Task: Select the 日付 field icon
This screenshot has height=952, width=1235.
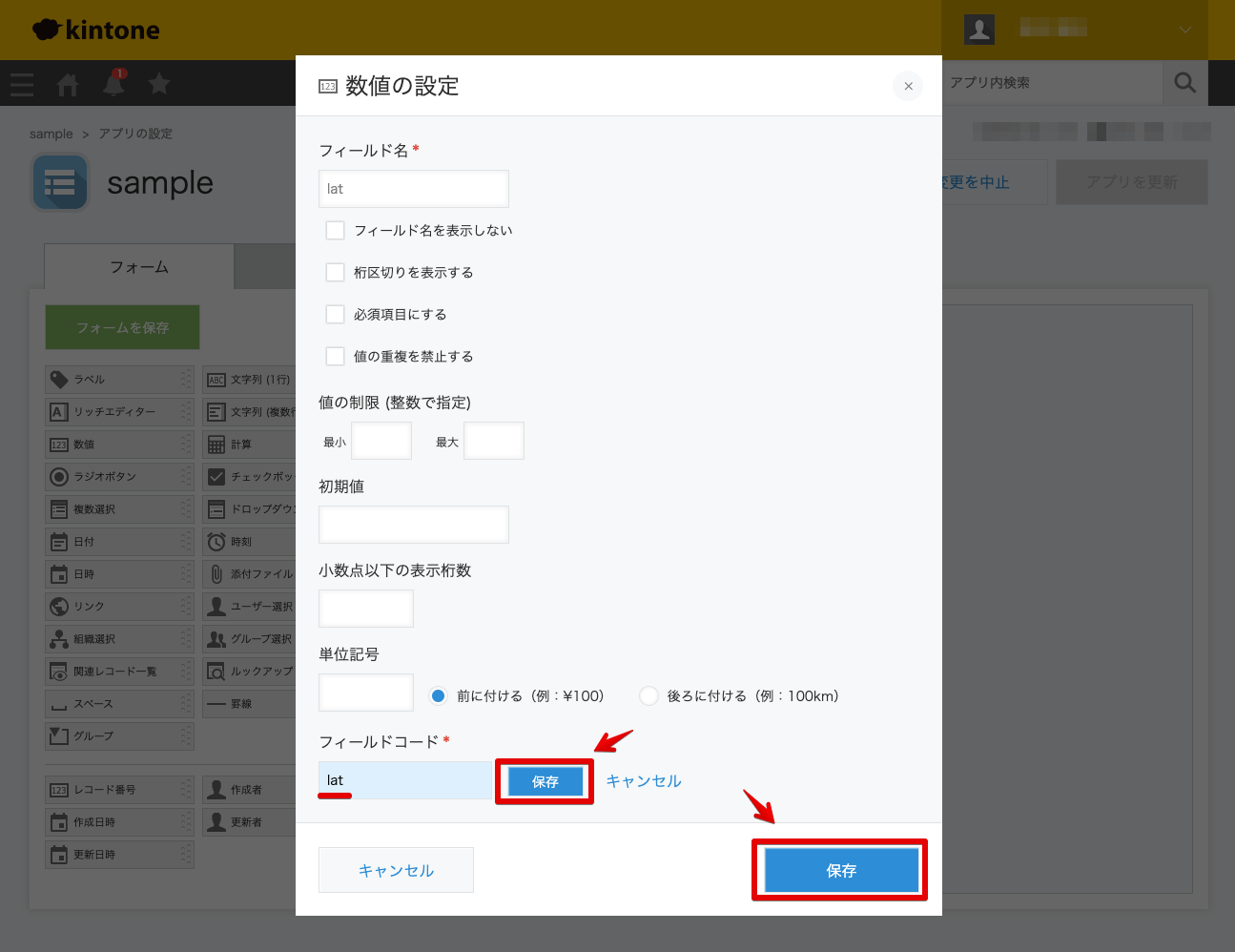Action: pos(59,542)
